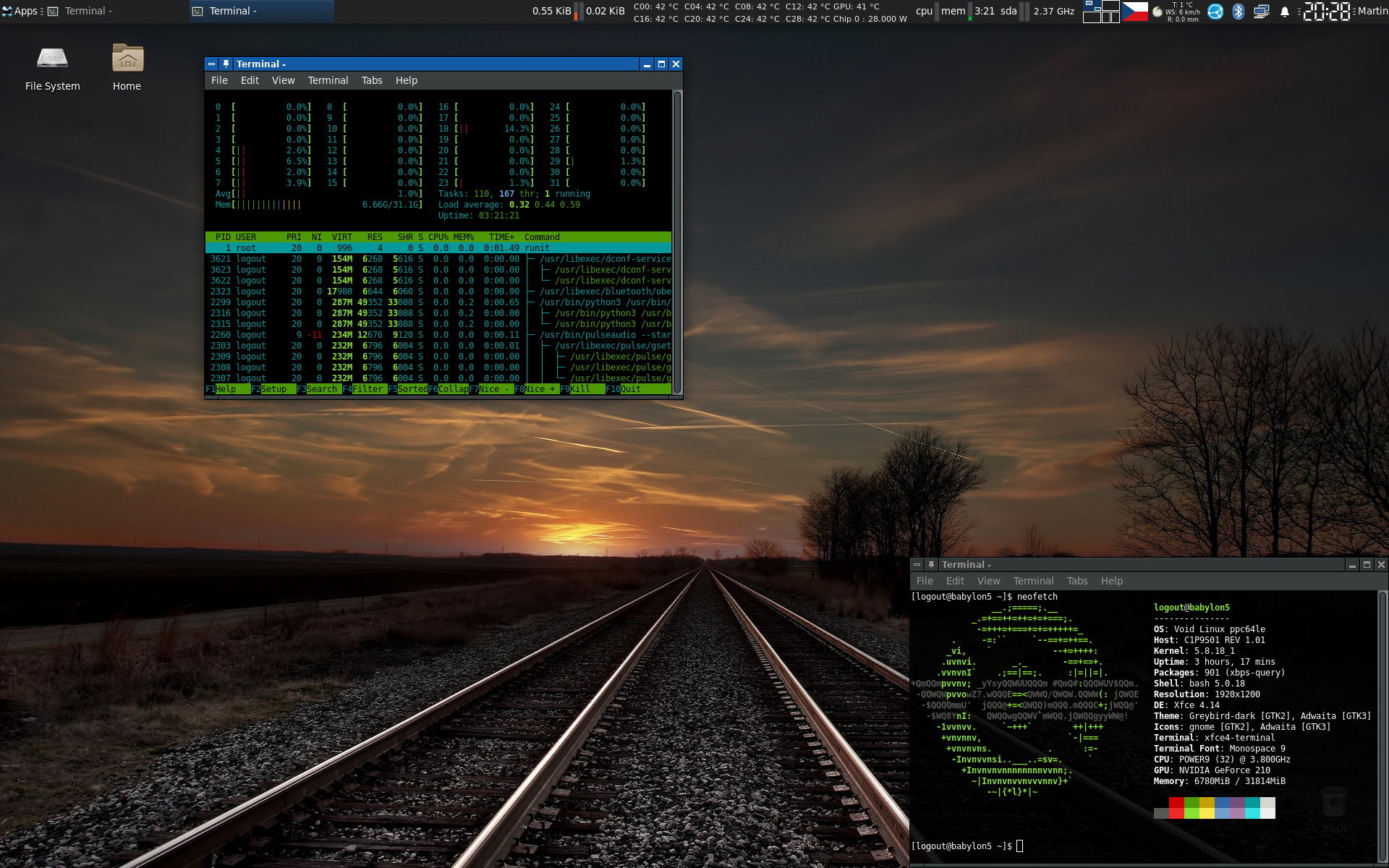Click F3 Search in htop function bar
The width and height of the screenshot is (1389, 868).
point(319,389)
